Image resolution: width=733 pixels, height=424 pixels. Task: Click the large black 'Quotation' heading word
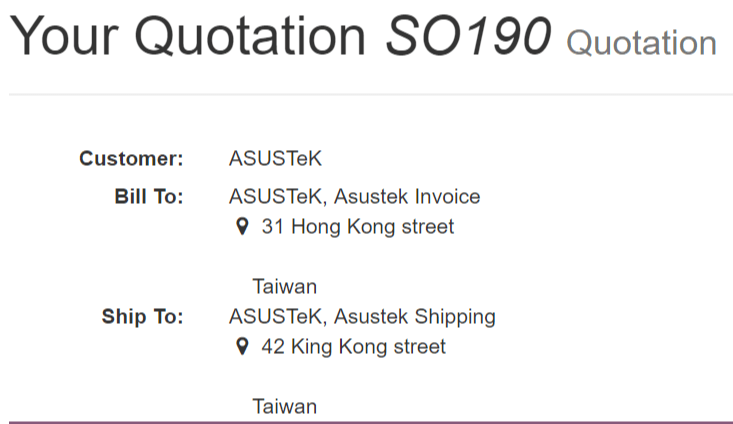click(x=250, y=36)
